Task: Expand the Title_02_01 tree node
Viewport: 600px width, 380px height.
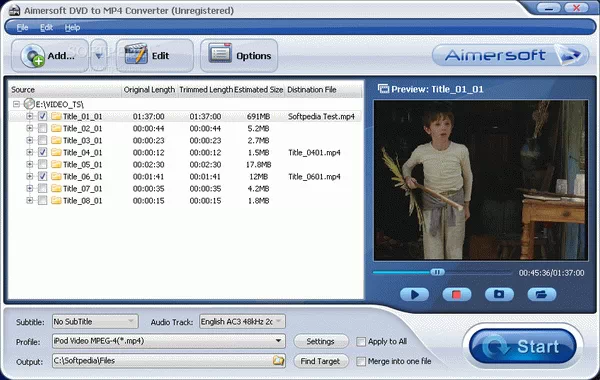Action: [x=29, y=128]
